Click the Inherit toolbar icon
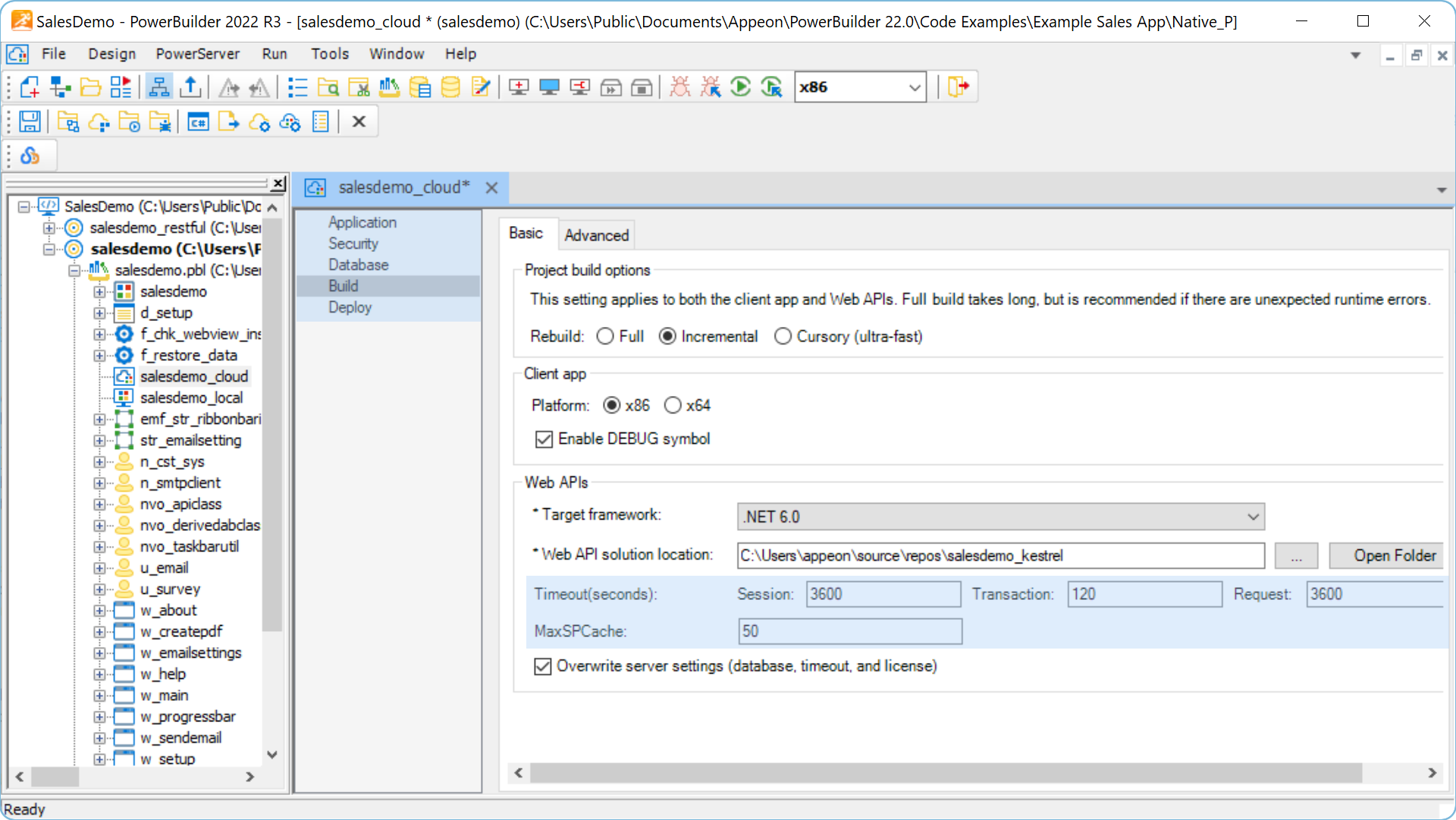1456x820 pixels. tap(60, 87)
